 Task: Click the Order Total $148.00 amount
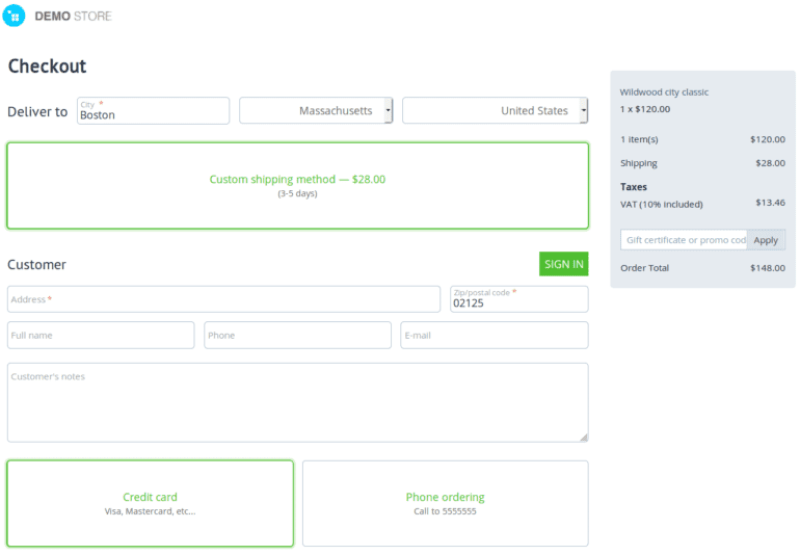click(767, 268)
